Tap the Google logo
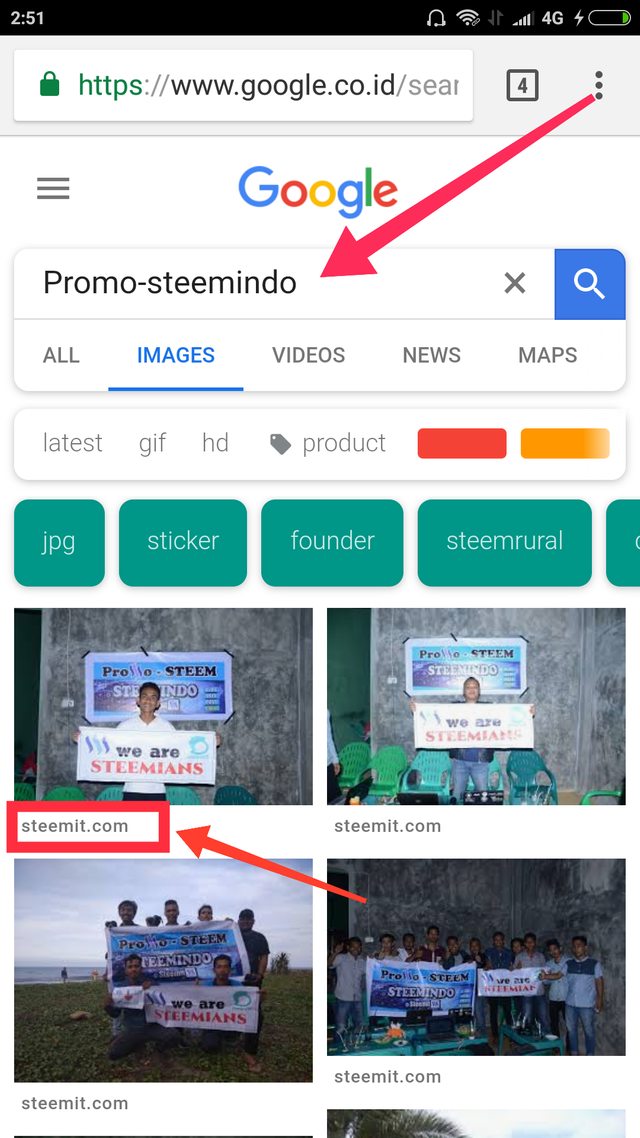640x1138 pixels. click(318, 192)
